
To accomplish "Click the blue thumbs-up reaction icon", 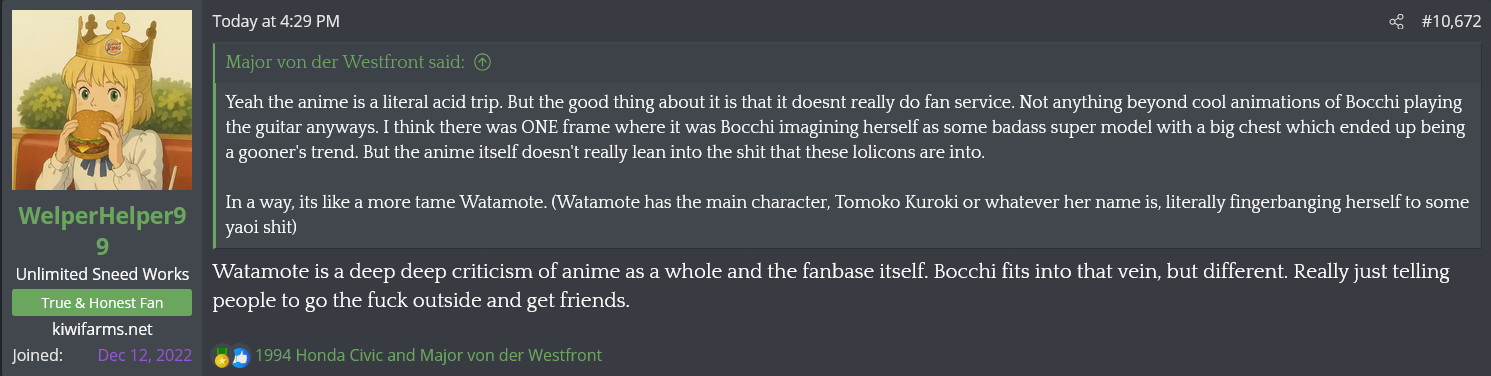I will pyautogui.click(x=240, y=356).
